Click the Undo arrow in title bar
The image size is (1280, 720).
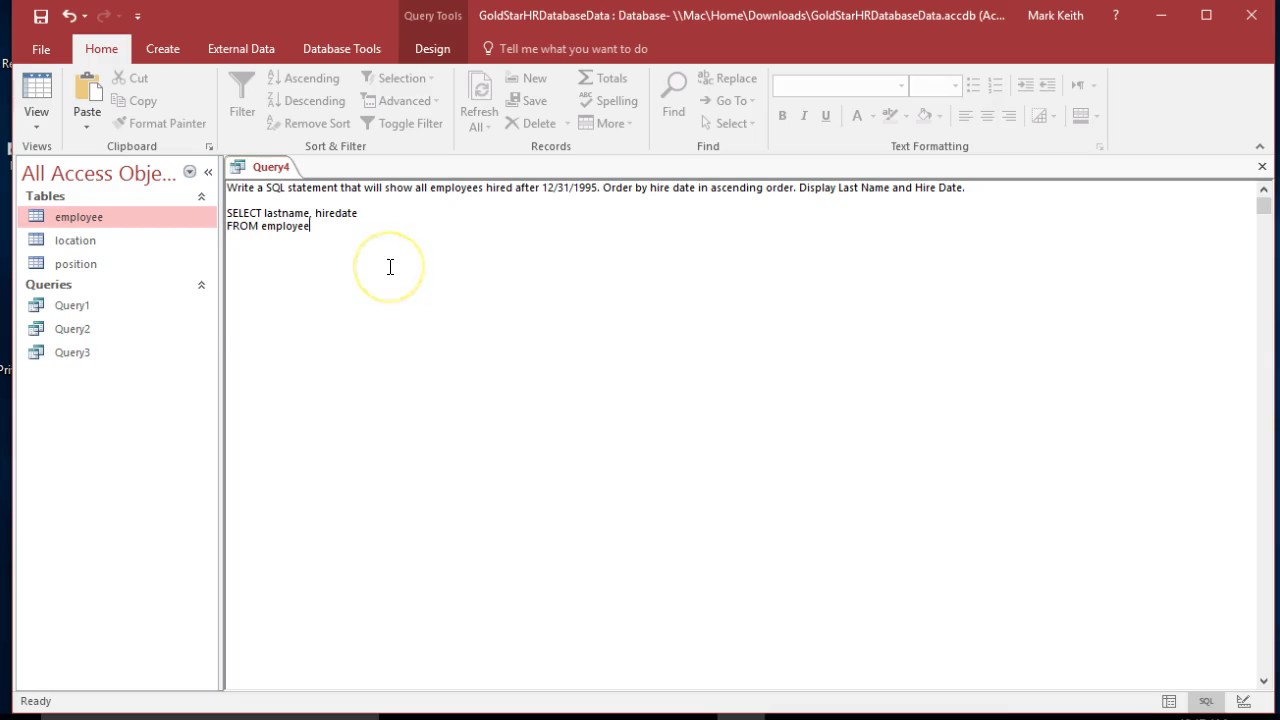[69, 16]
